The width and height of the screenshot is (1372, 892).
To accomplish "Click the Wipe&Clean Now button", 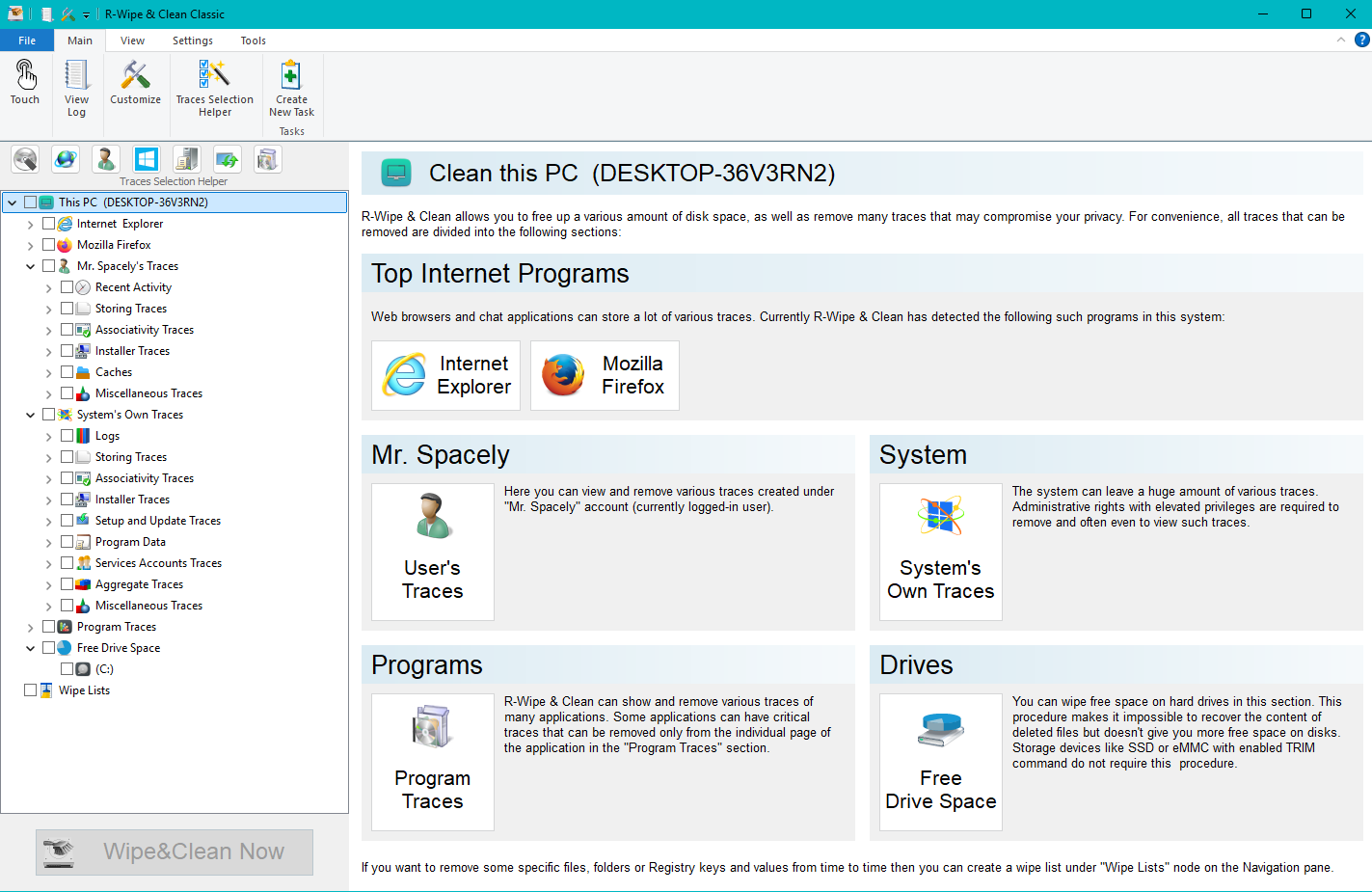I will click(x=175, y=852).
